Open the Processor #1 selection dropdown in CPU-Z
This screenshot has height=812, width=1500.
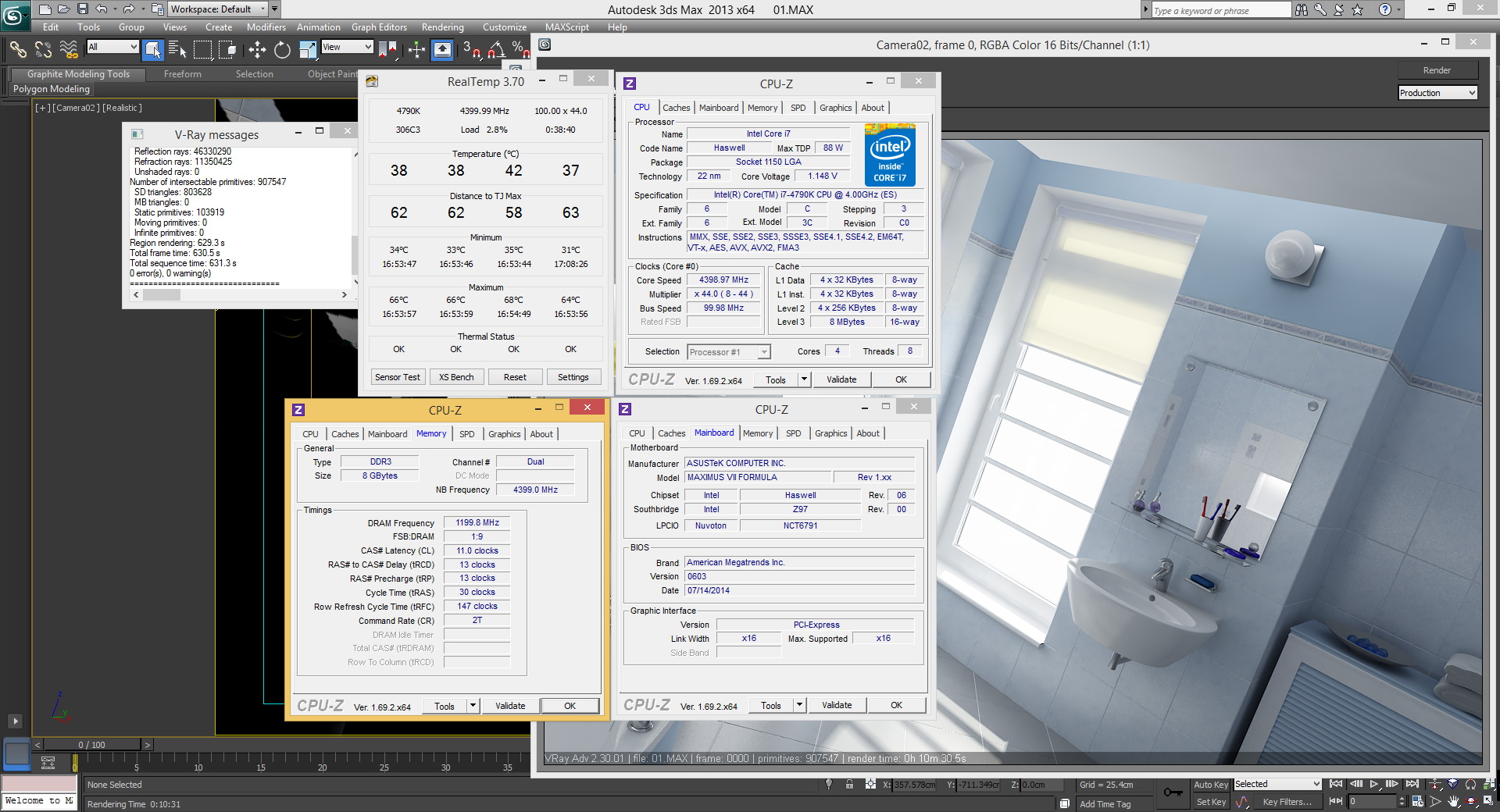tap(728, 352)
